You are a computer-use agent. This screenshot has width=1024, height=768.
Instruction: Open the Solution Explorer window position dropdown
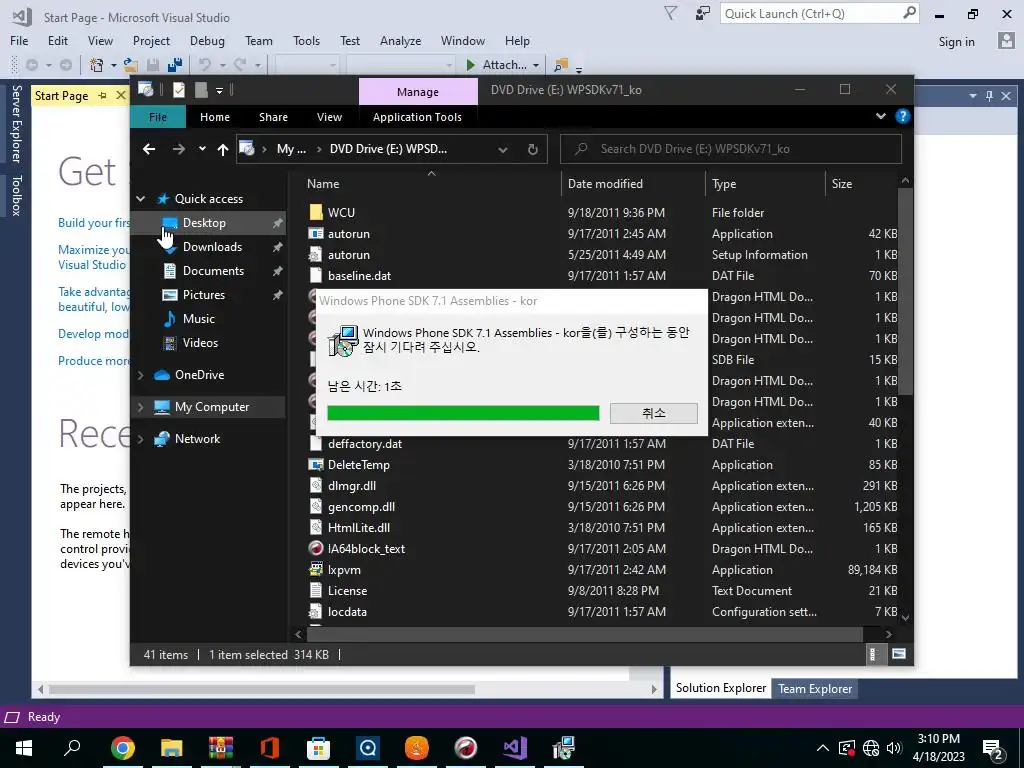[973, 95]
